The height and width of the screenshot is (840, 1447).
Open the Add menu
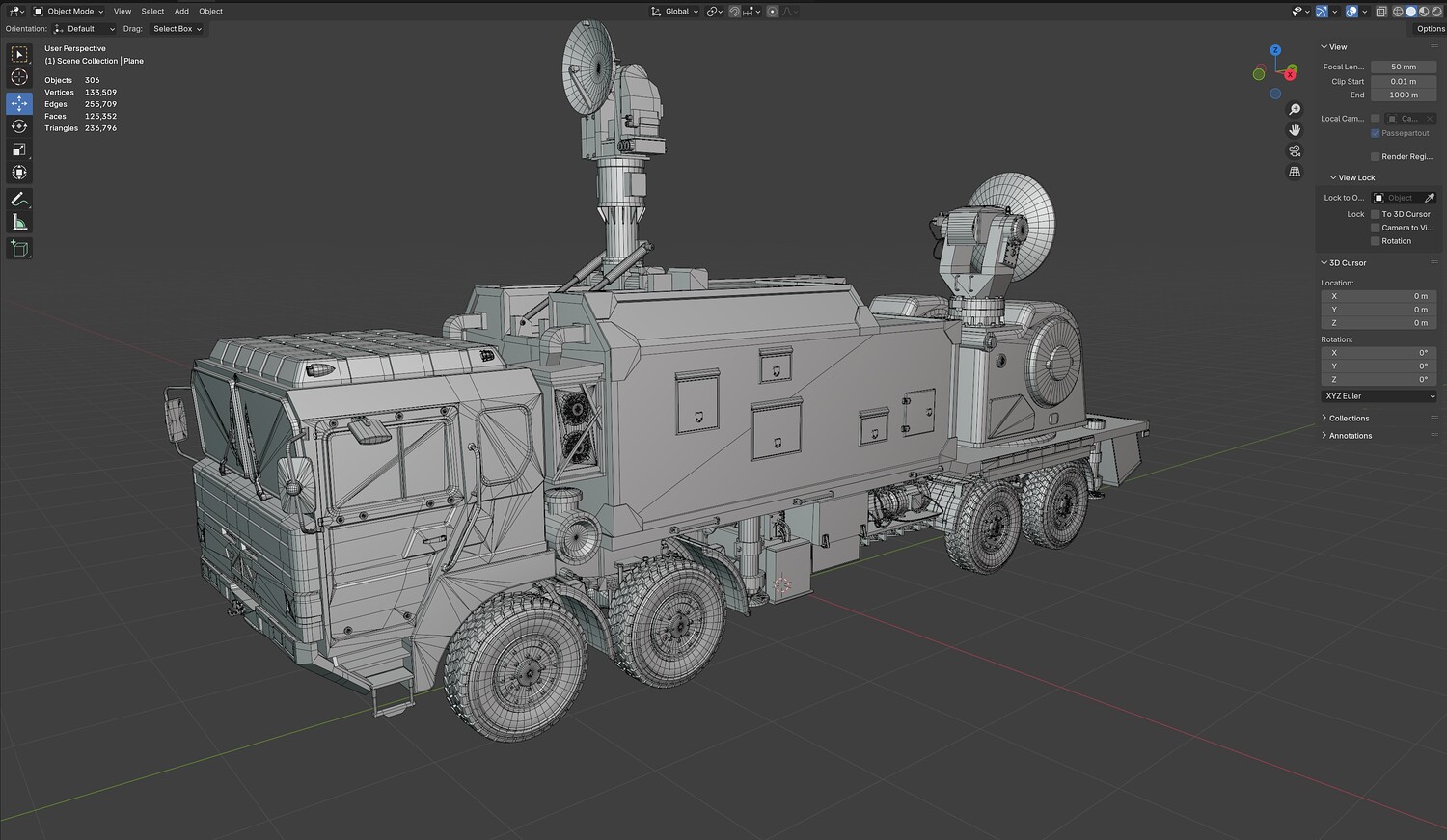(x=181, y=12)
